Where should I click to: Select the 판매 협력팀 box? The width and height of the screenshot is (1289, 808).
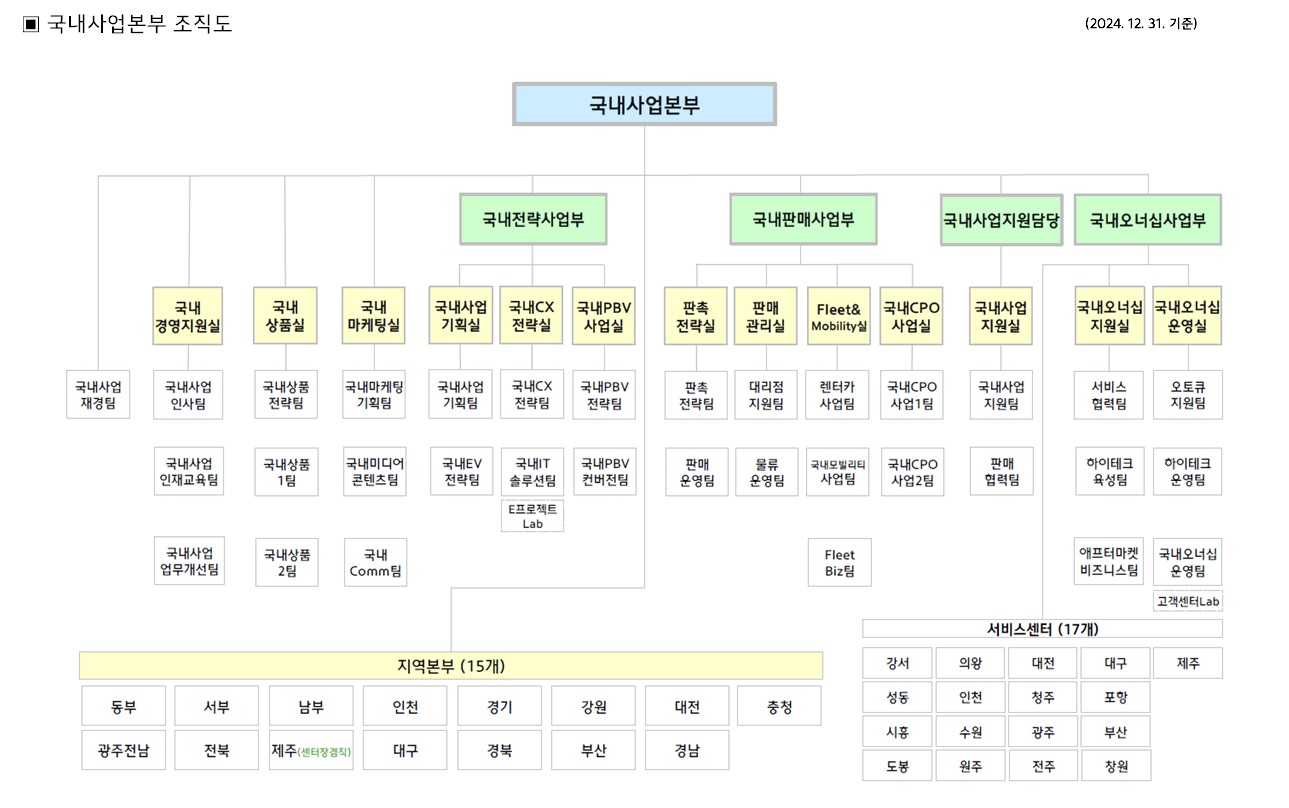[x=1002, y=472]
